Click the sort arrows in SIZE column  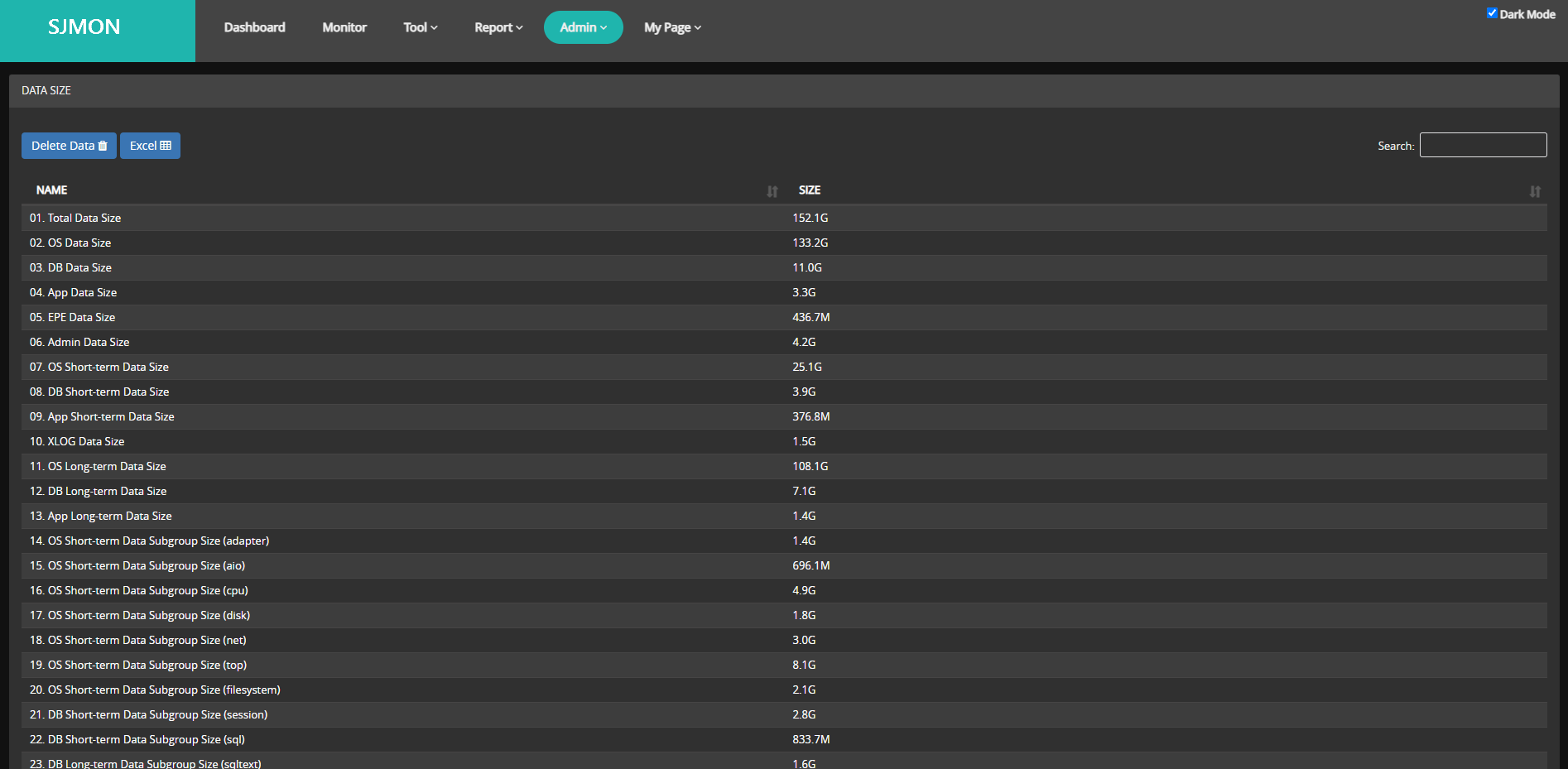(1535, 191)
